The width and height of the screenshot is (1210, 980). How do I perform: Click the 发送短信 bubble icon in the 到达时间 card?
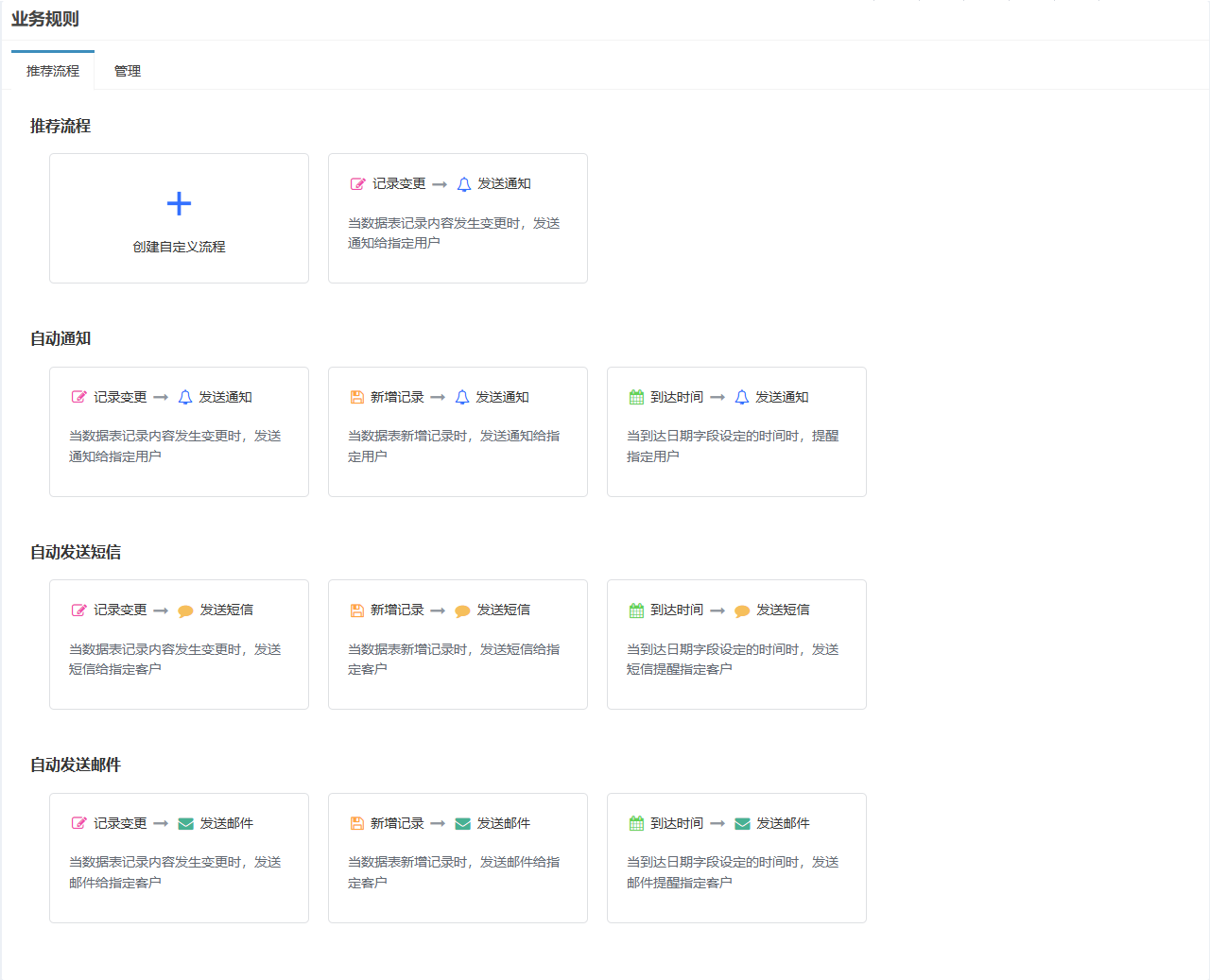[x=742, y=610]
